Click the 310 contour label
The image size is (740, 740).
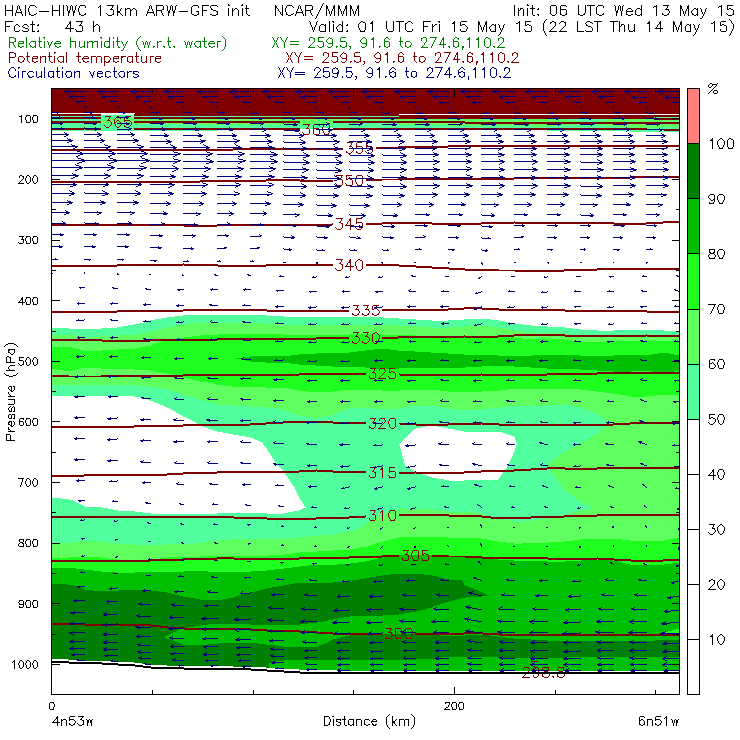(x=382, y=515)
